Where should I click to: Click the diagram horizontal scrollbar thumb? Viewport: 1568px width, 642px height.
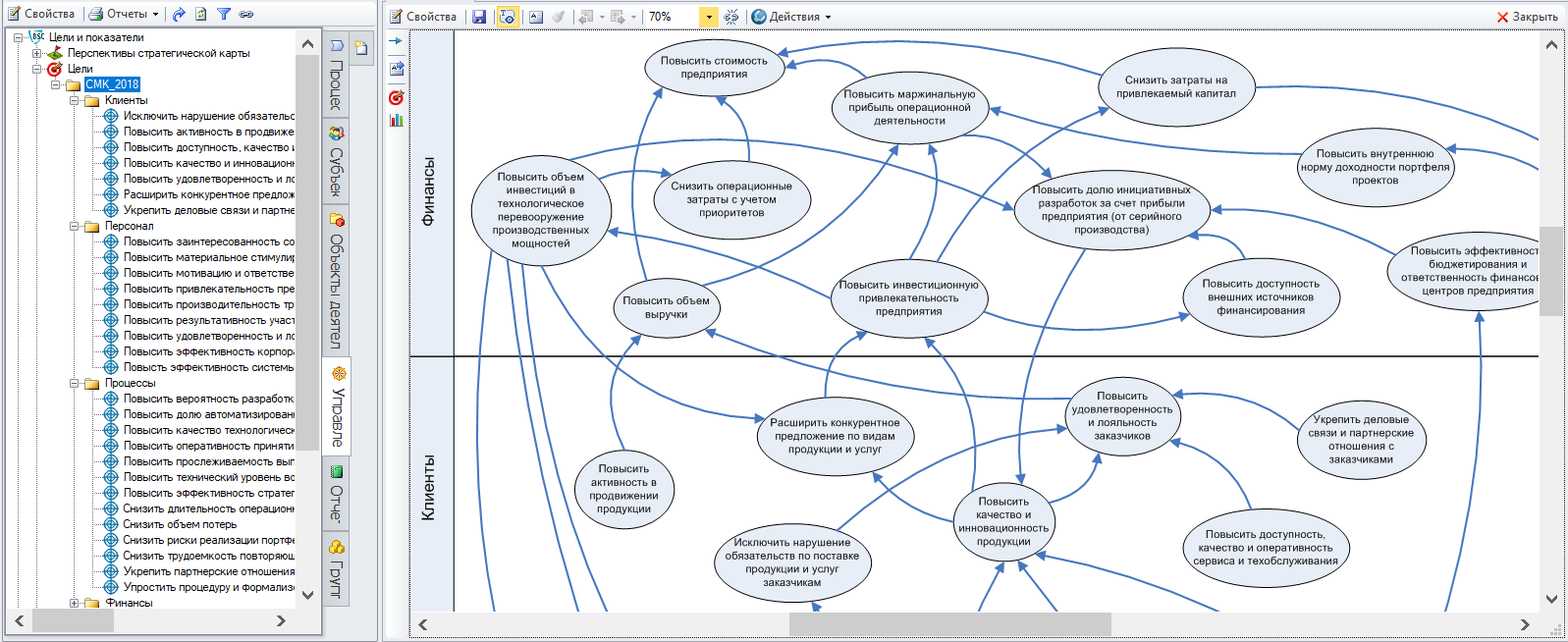point(949,624)
